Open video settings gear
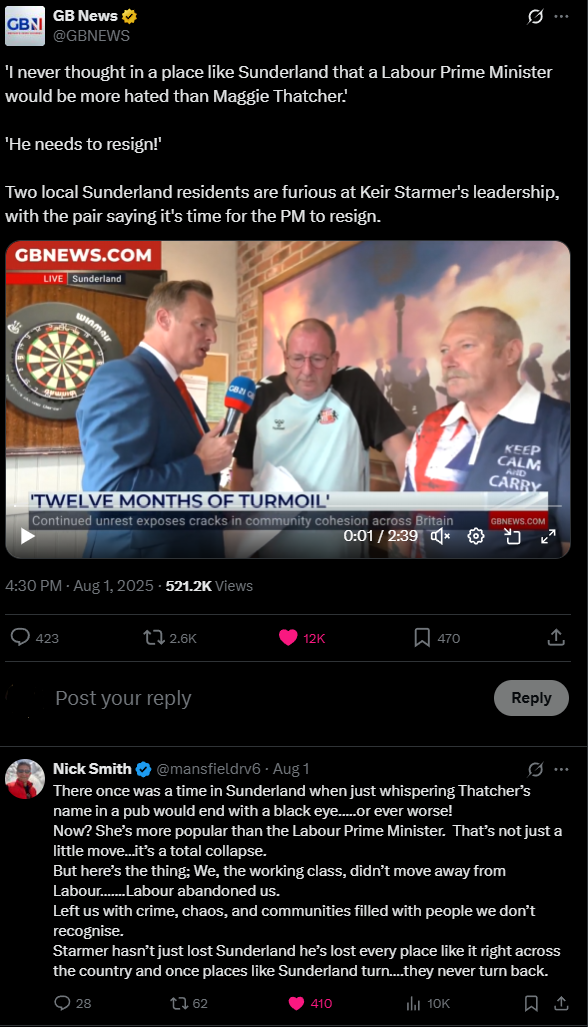The height and width of the screenshot is (1027, 588). click(476, 536)
